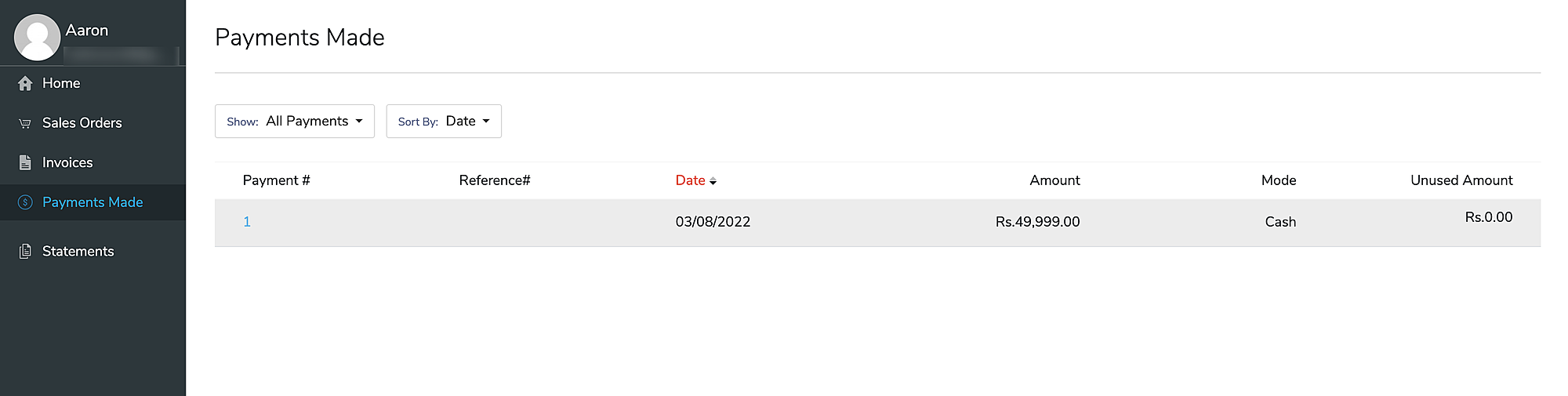
Task: Click the Statements pages icon
Action: coord(25,251)
